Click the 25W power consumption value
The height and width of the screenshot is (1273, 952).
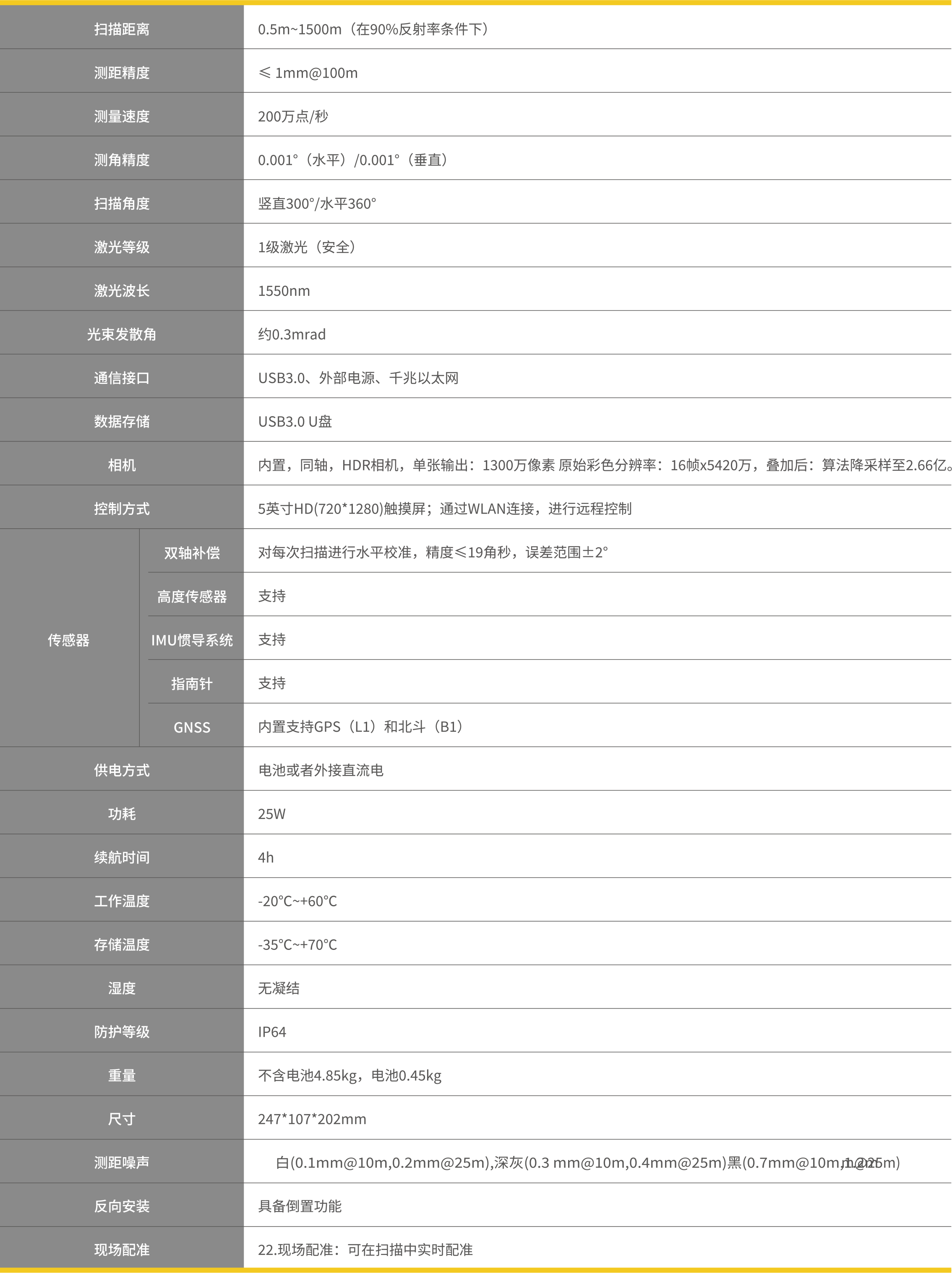pyautogui.click(x=272, y=814)
